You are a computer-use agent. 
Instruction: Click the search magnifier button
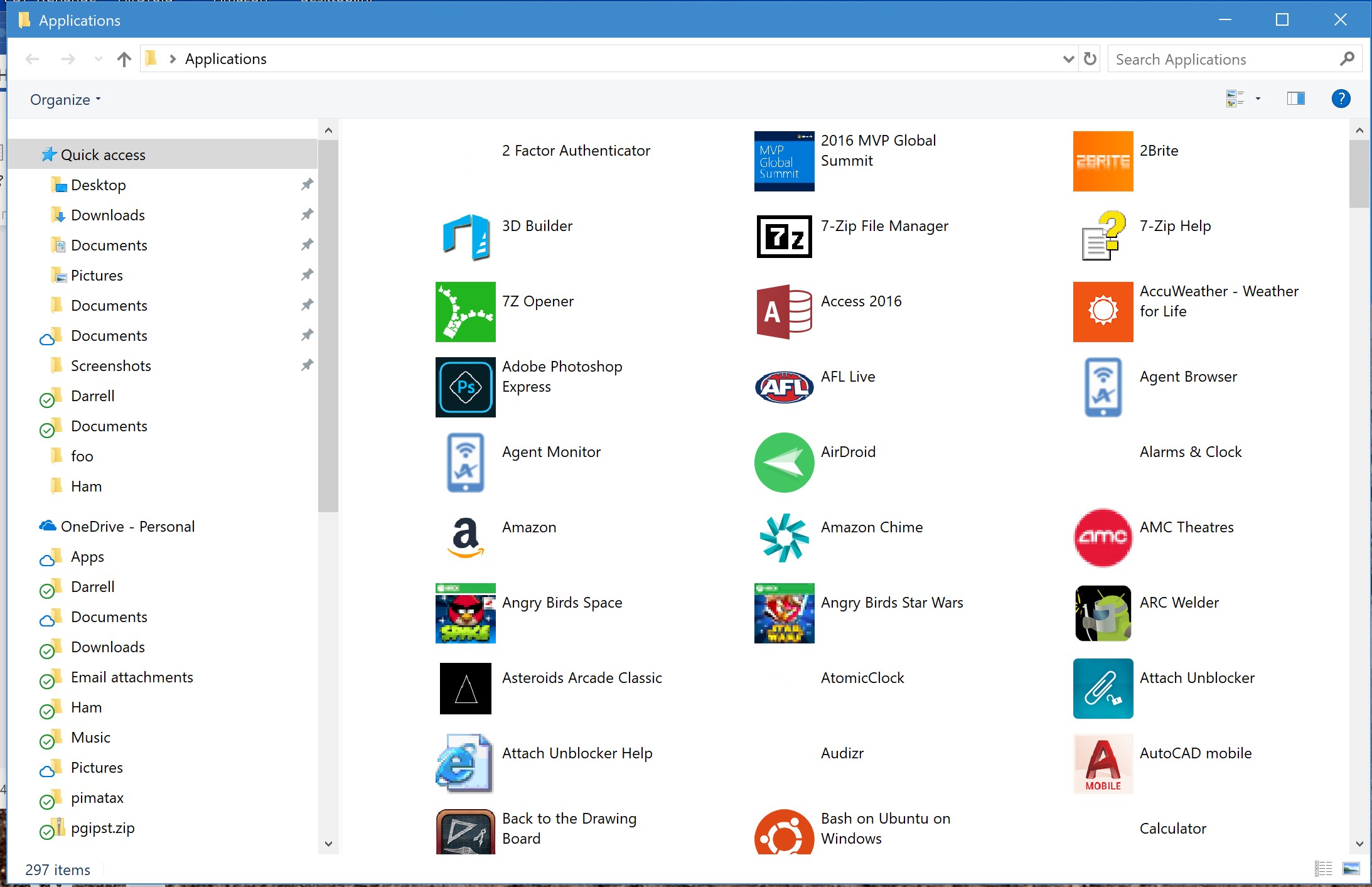click(1346, 59)
